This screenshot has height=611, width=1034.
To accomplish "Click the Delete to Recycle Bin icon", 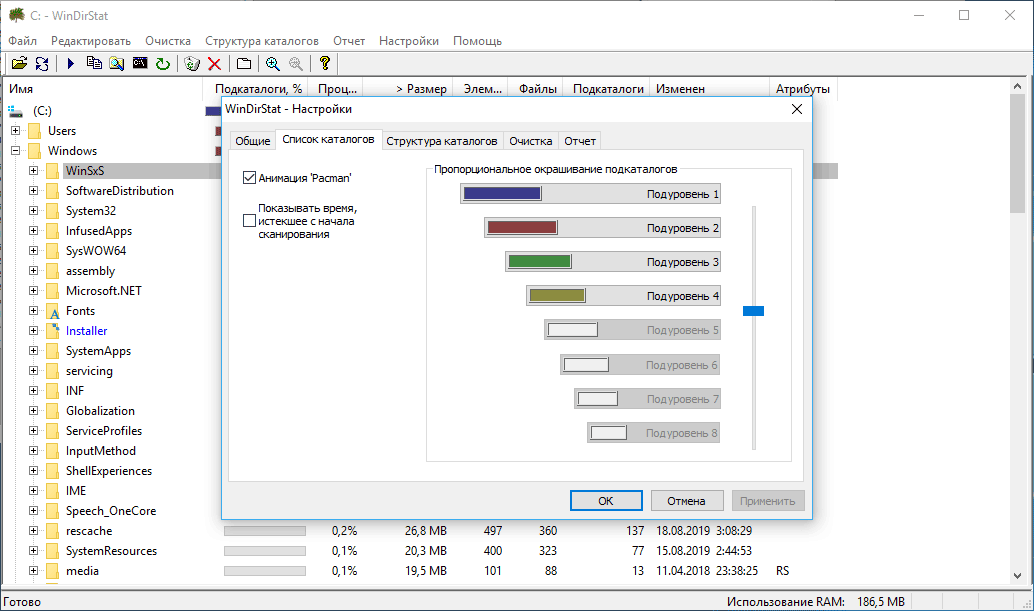I will tap(192, 63).
